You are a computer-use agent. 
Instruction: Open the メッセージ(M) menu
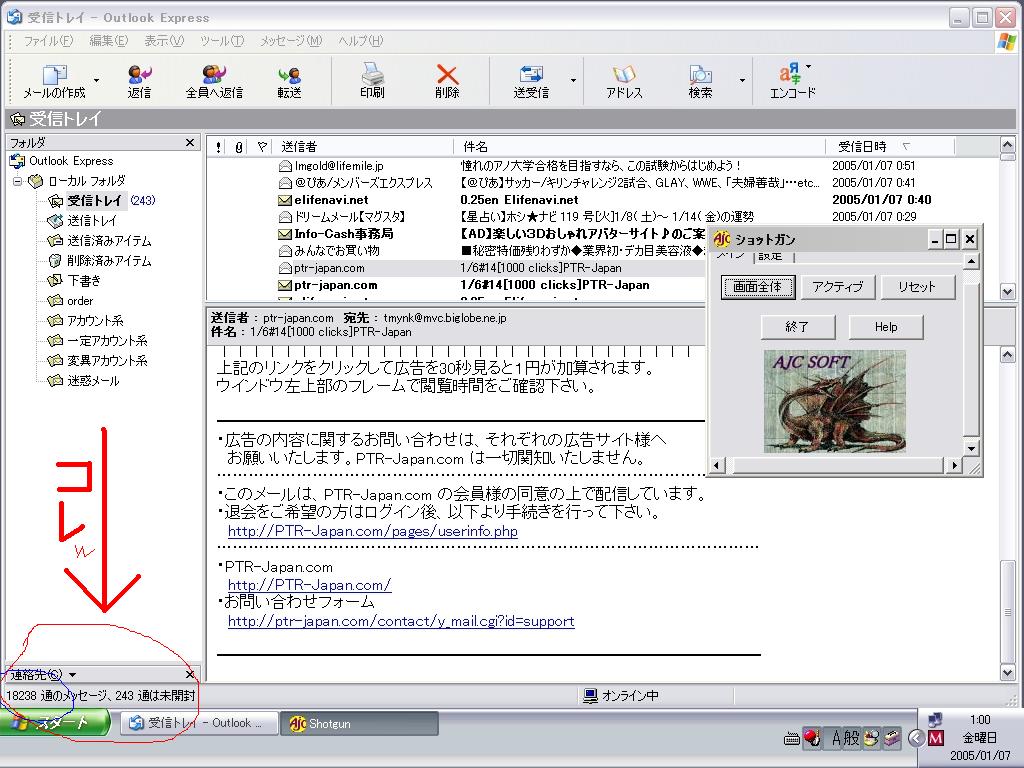(291, 40)
